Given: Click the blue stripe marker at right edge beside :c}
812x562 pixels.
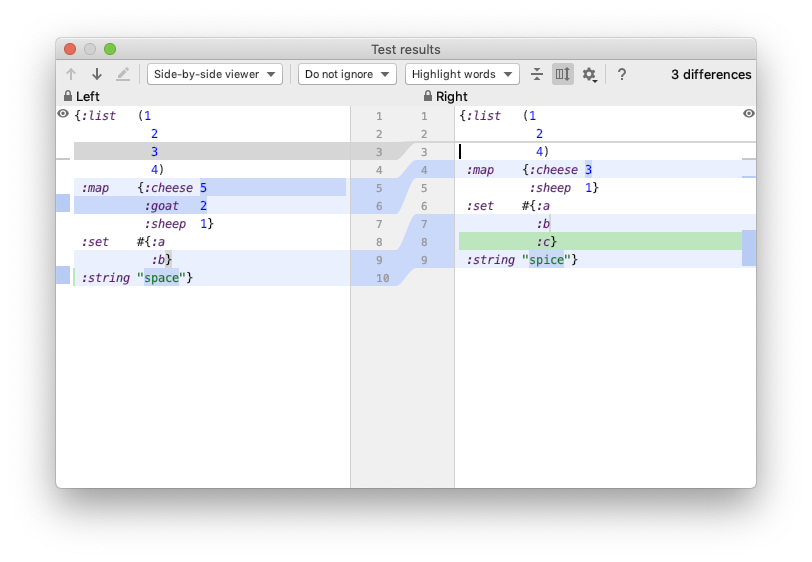Looking at the screenshot, I should pyautogui.click(x=749, y=248).
